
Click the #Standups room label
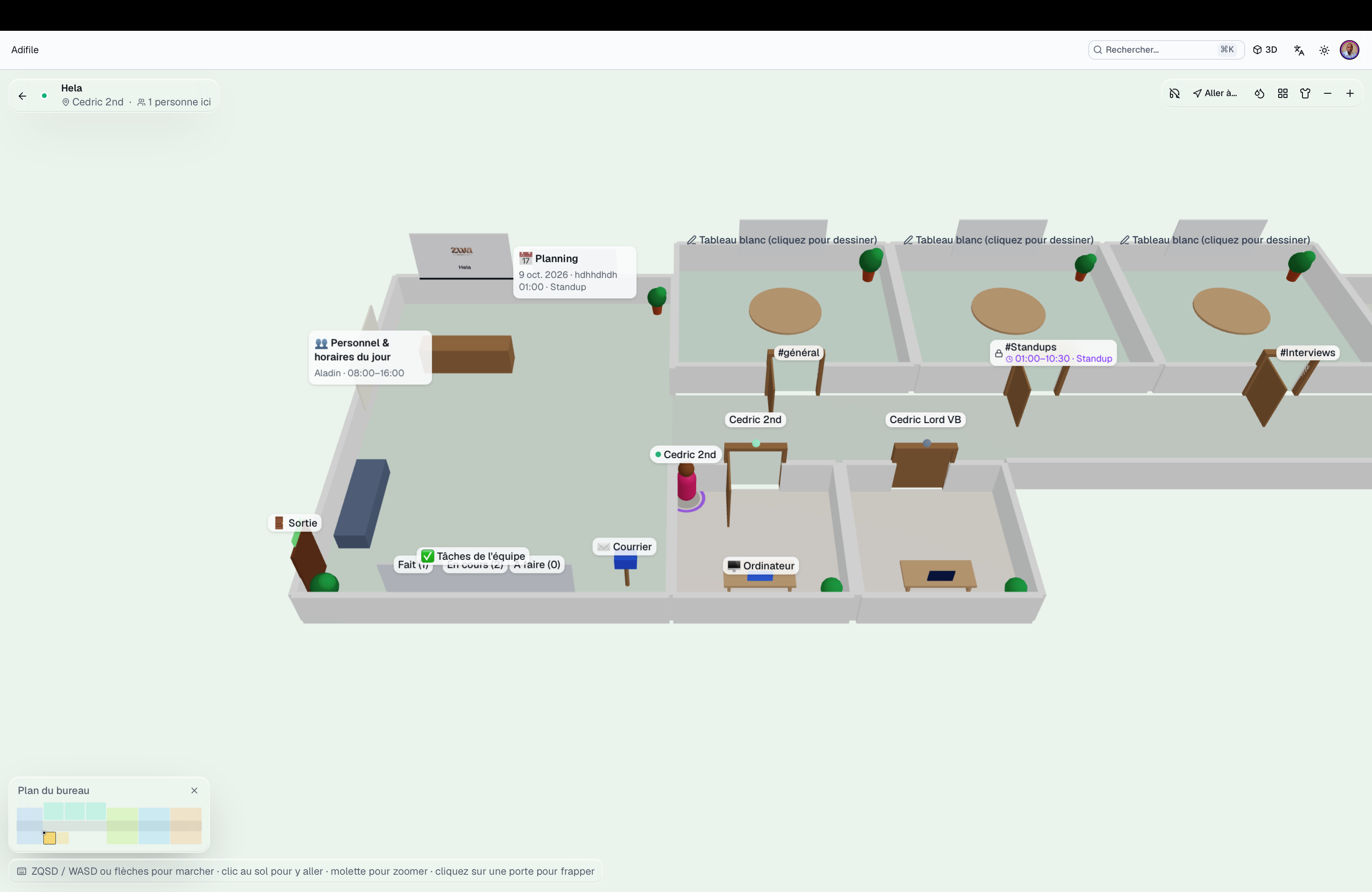(x=1053, y=352)
